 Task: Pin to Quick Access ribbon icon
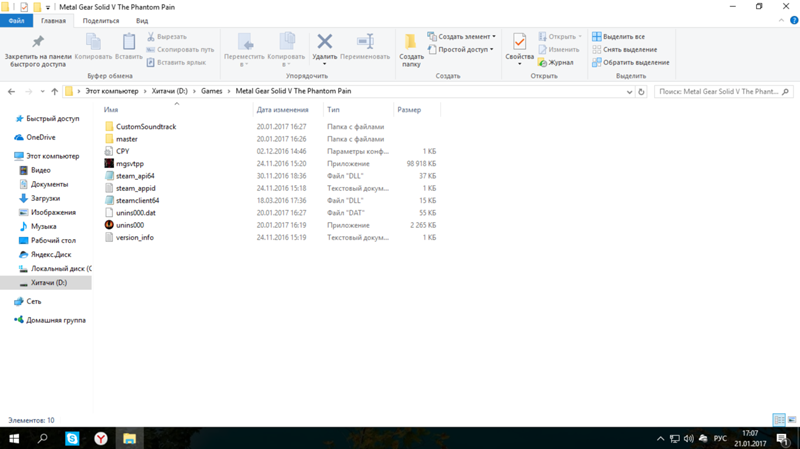click(x=38, y=42)
